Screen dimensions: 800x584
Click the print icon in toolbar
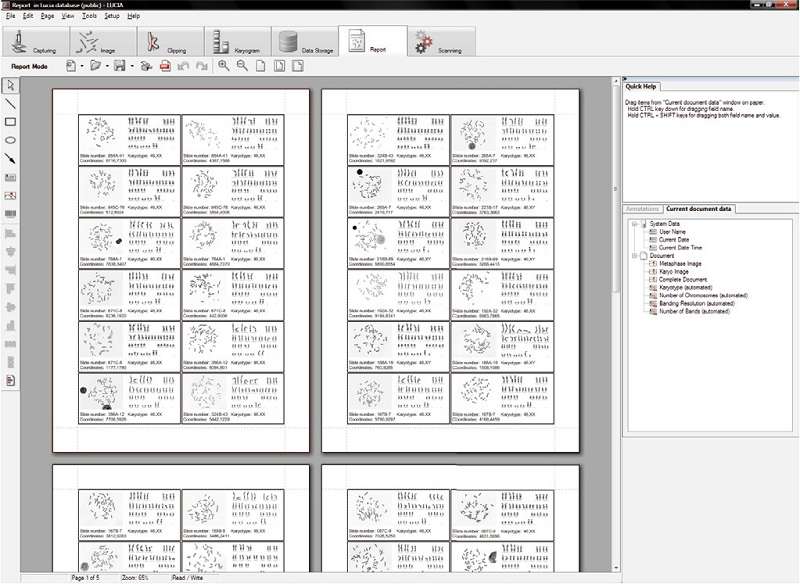tap(146, 66)
